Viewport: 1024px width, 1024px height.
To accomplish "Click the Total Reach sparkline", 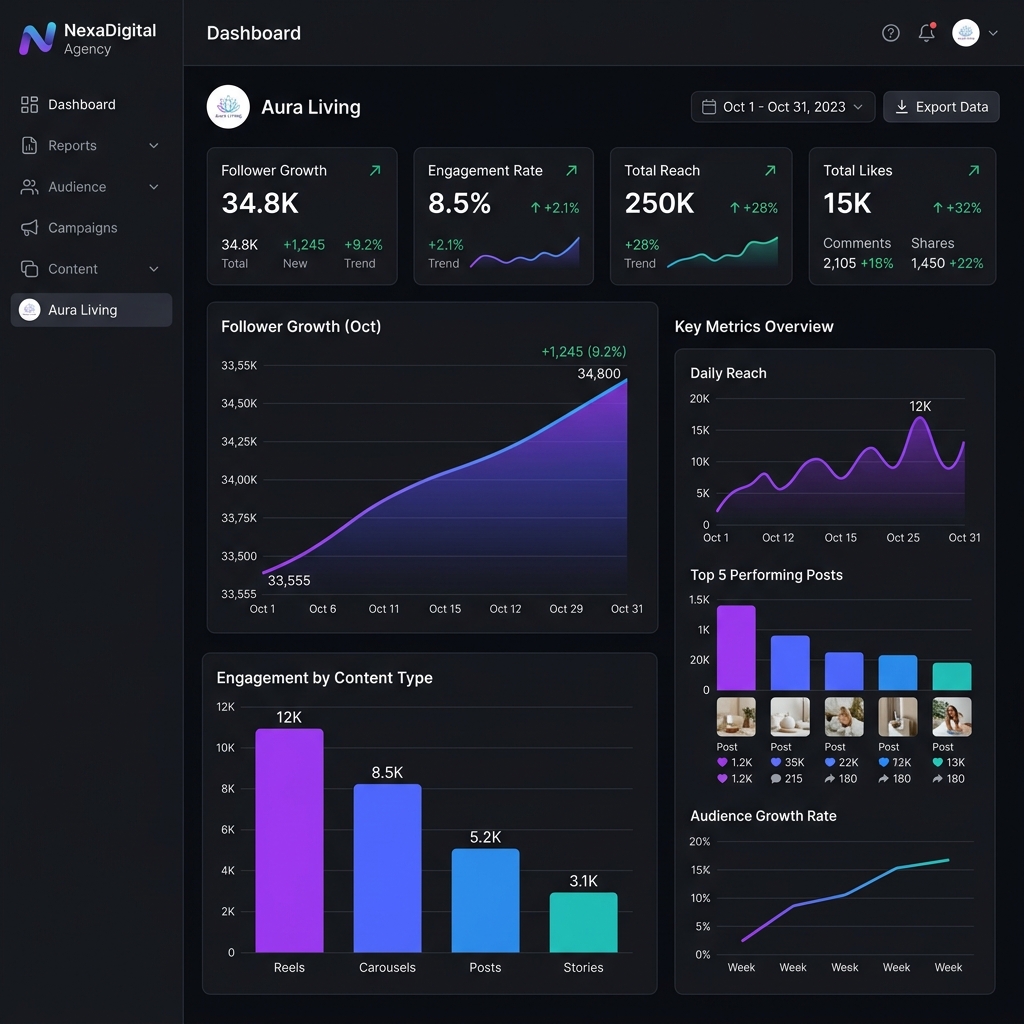I will pyautogui.click(x=722, y=253).
